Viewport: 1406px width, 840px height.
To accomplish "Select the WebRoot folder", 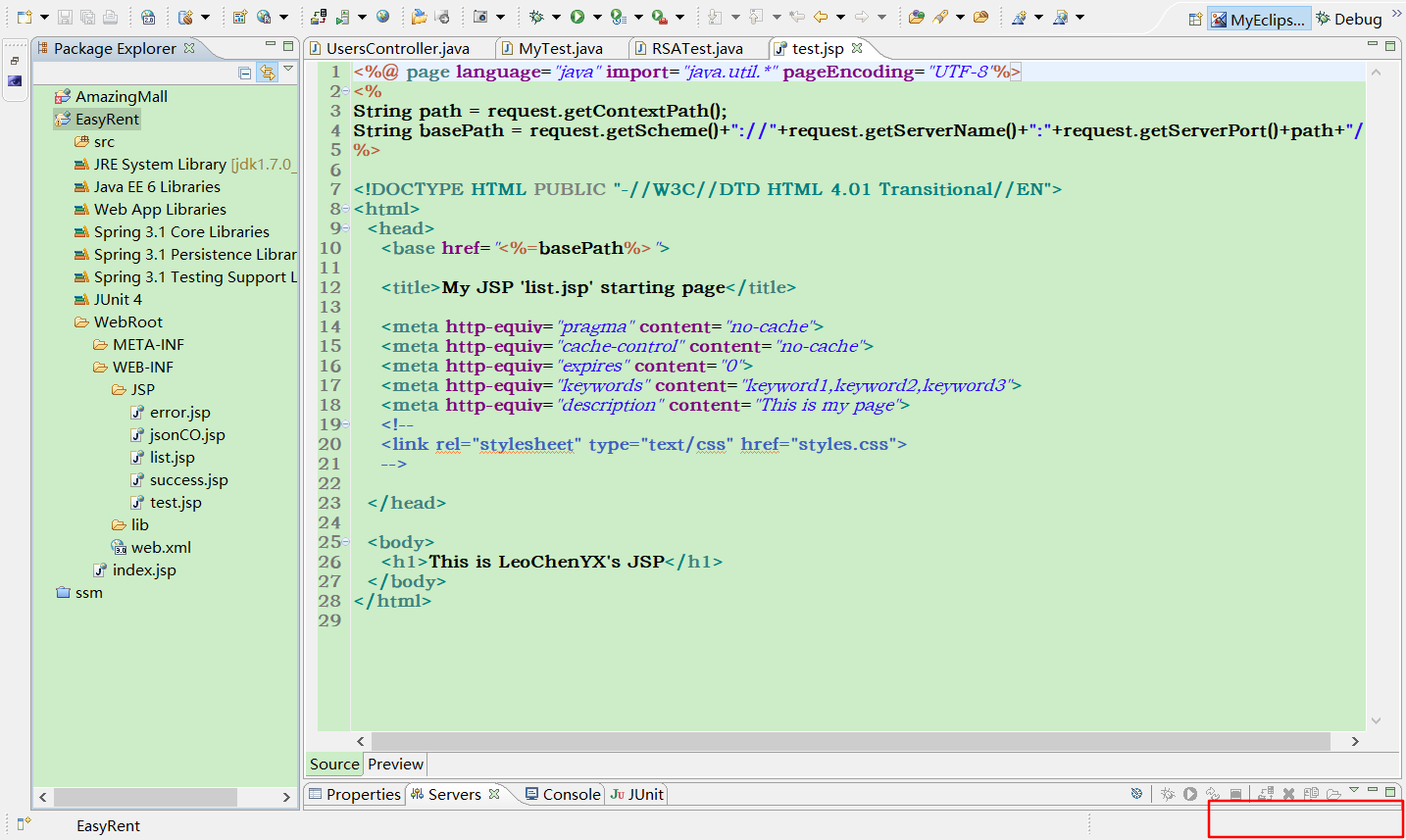I will [119, 321].
